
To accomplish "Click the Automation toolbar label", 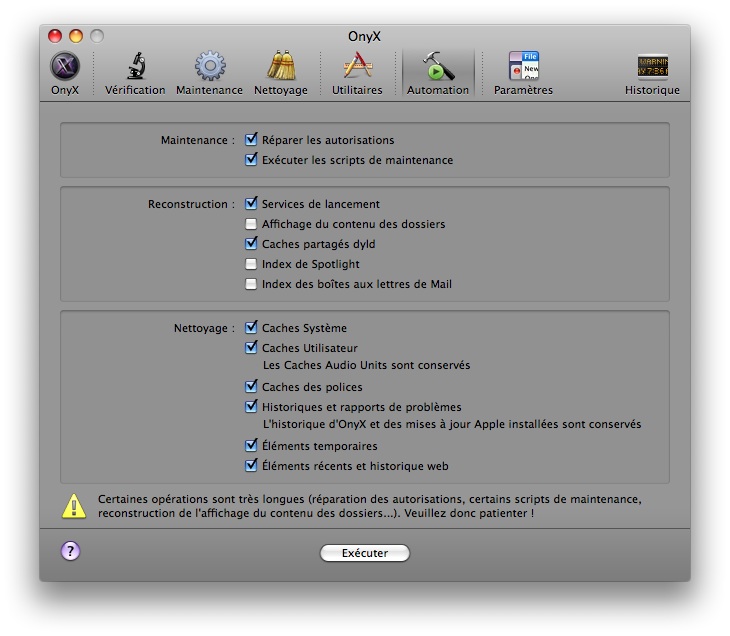I will click(438, 90).
